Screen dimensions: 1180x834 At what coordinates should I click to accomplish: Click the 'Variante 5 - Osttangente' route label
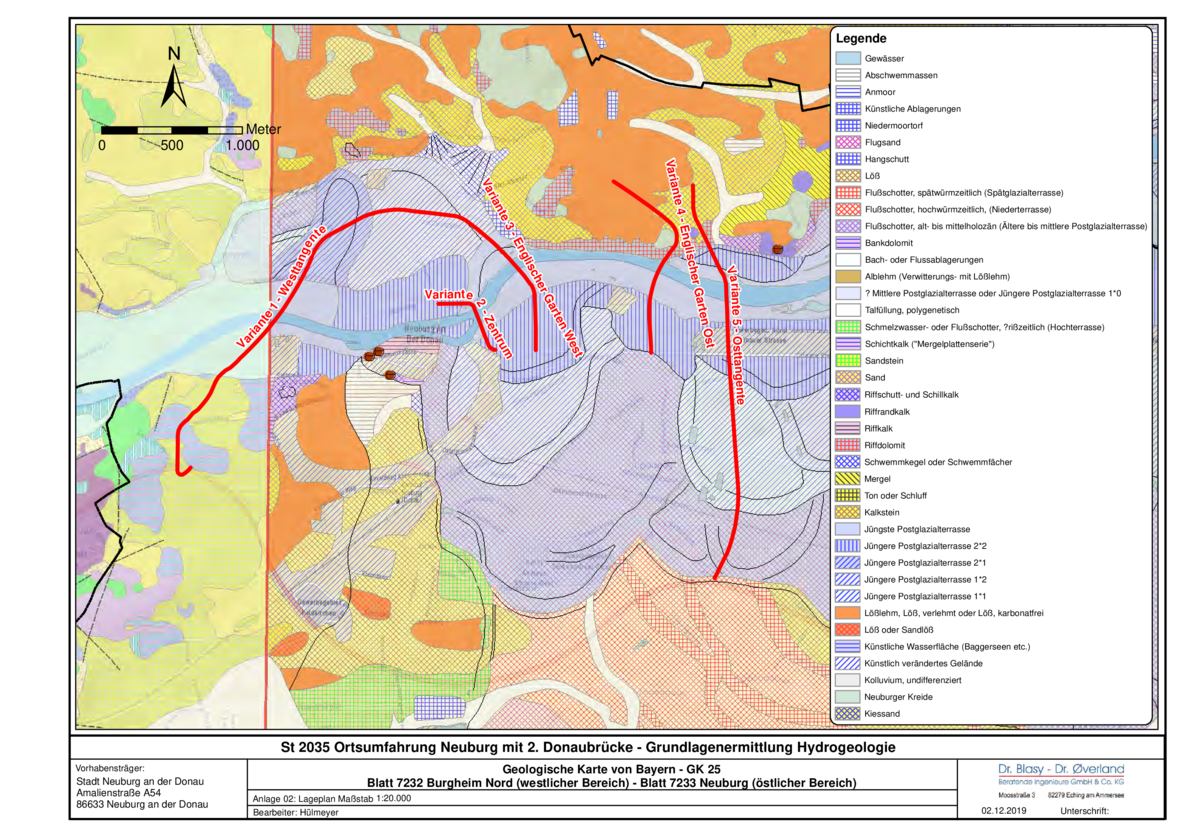coord(735,336)
